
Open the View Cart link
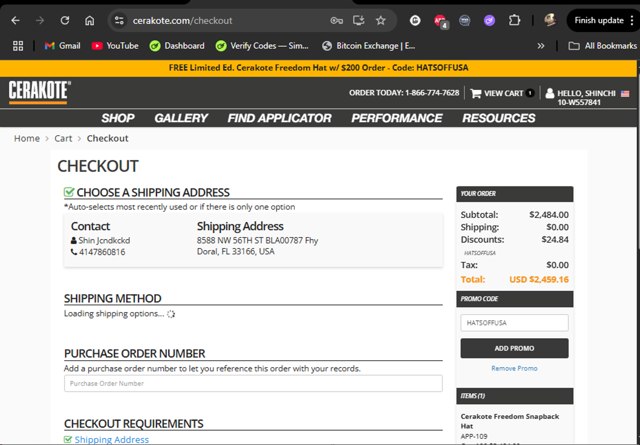click(x=502, y=93)
